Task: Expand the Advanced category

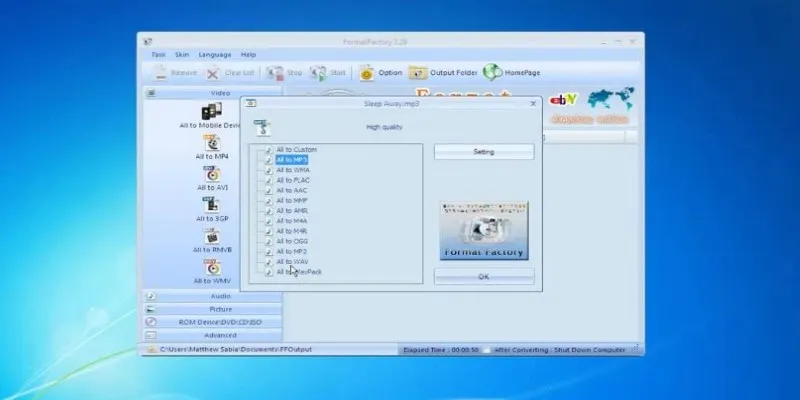Action: pos(213,335)
